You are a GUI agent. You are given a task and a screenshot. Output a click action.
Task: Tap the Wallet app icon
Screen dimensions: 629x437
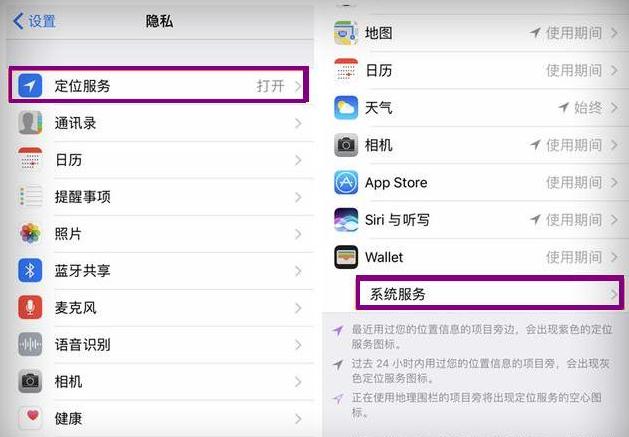(346, 257)
